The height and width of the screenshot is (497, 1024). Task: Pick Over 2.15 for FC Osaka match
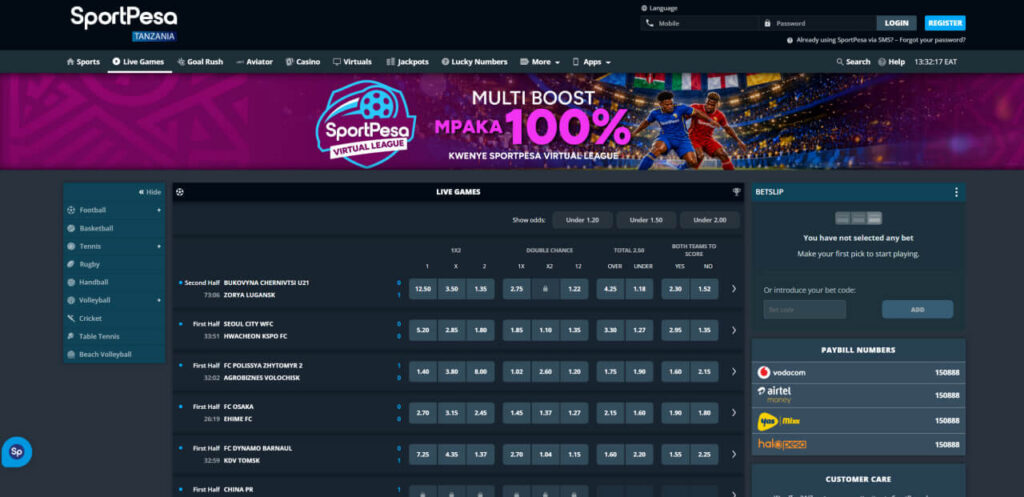click(611, 413)
